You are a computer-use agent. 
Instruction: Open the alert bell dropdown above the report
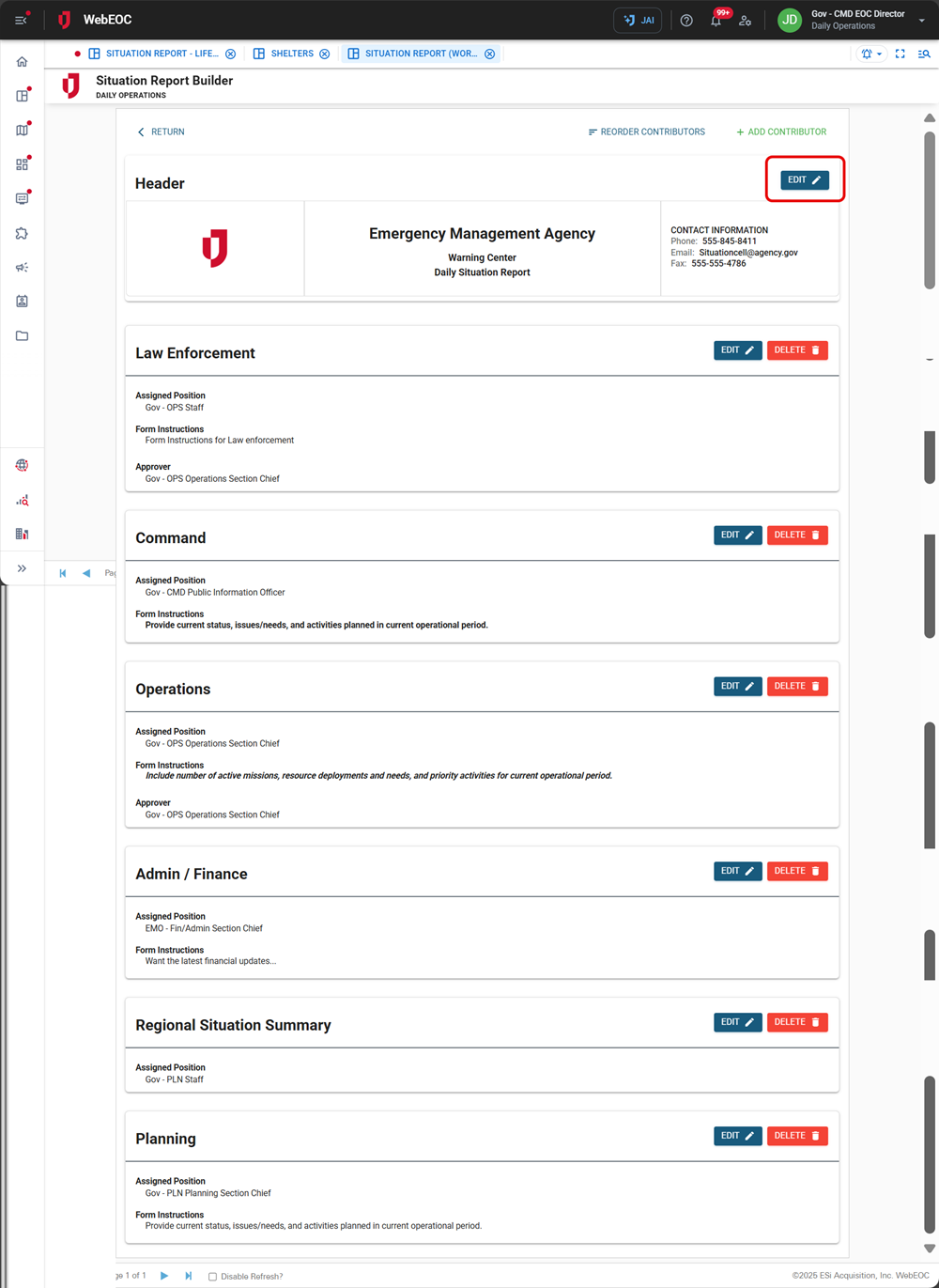coord(870,54)
